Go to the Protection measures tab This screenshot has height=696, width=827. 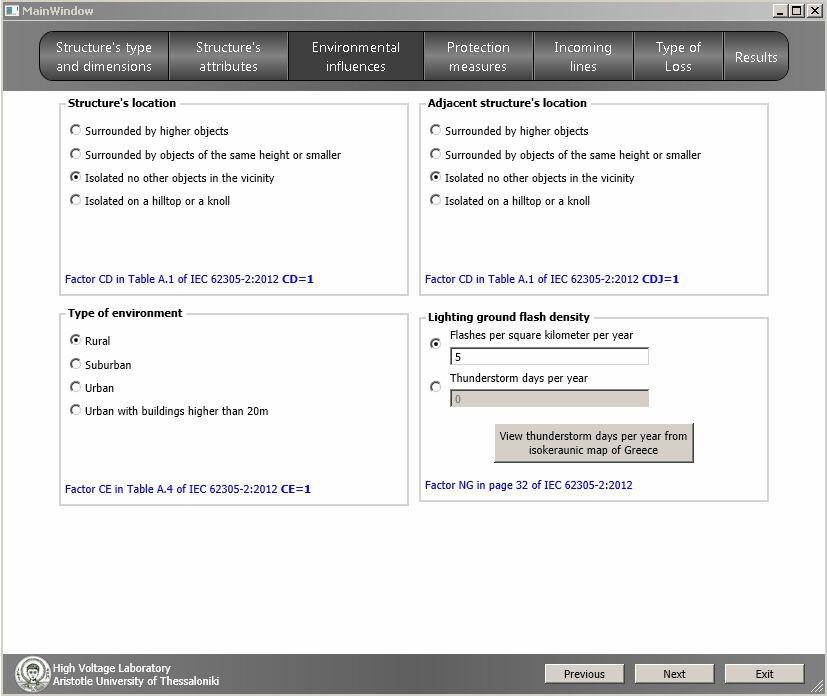click(478, 56)
